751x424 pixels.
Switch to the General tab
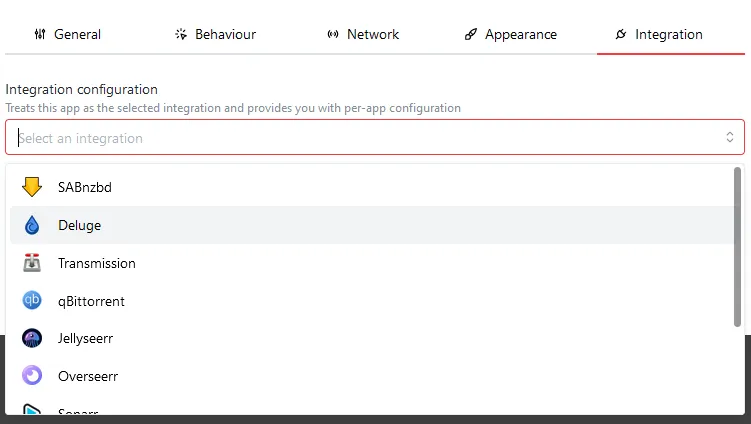(x=68, y=34)
